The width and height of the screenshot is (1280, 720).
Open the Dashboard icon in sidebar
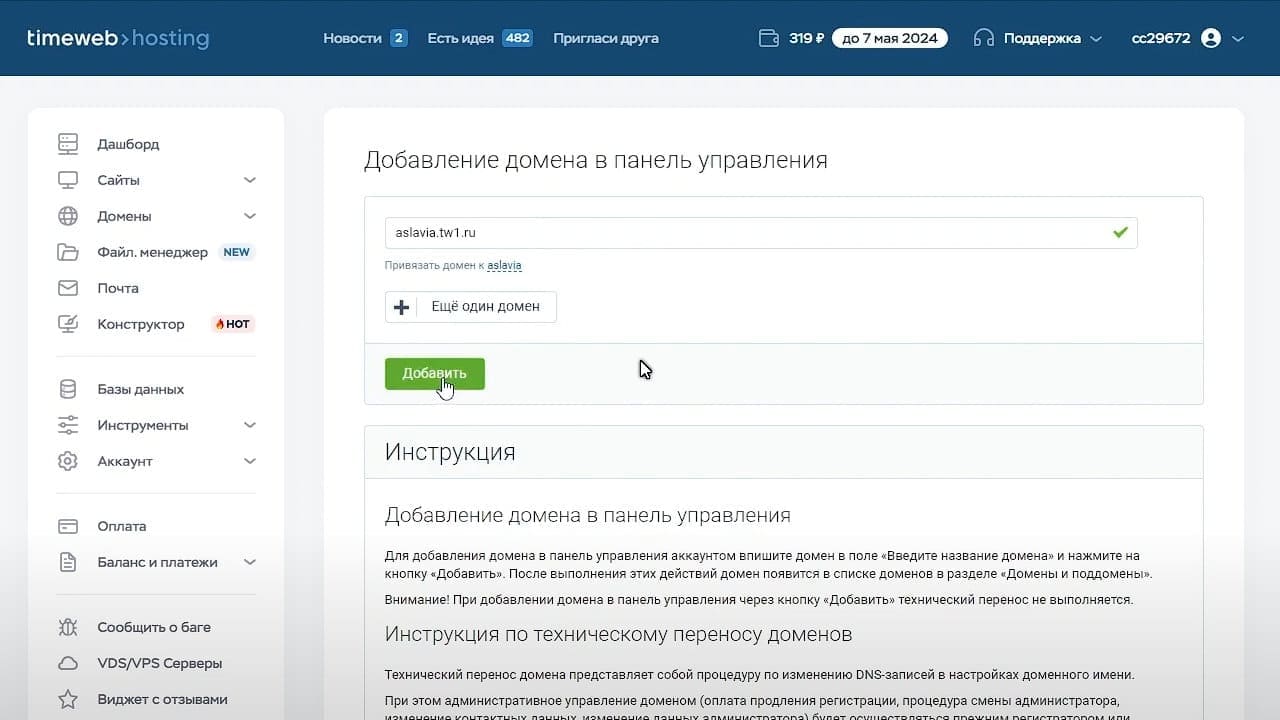pos(68,144)
